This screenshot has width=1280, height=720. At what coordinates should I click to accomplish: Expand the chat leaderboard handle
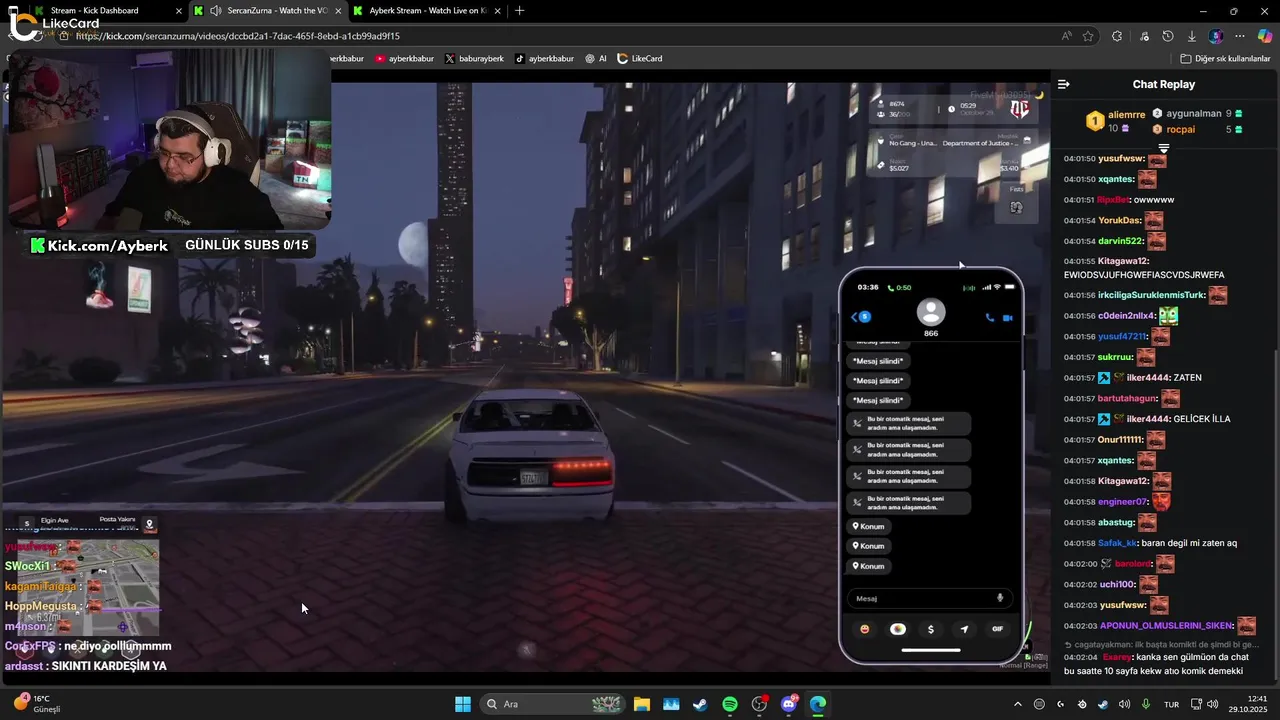coord(1163,148)
